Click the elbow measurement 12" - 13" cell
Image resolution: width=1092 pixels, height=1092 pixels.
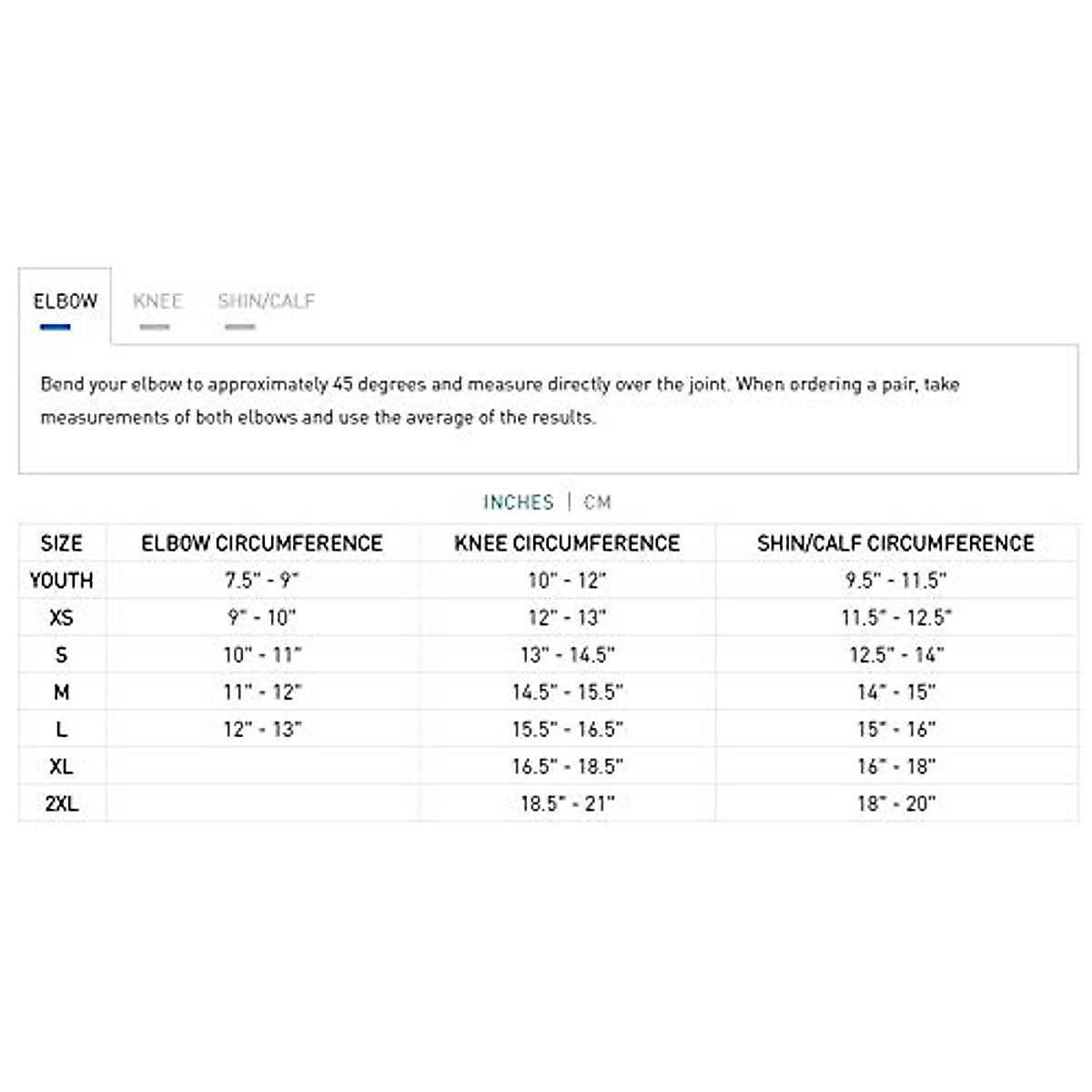(262, 730)
